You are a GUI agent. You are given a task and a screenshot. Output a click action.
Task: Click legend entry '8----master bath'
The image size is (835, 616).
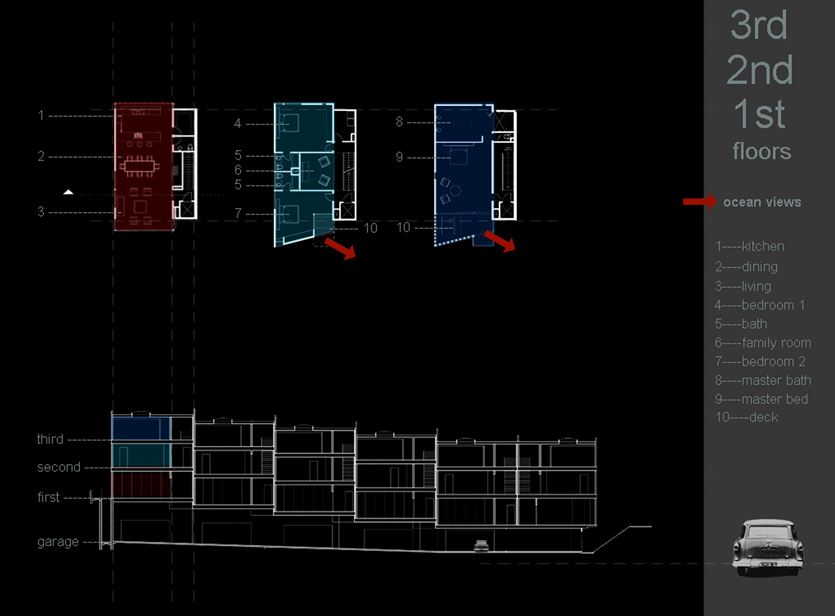coord(763,380)
